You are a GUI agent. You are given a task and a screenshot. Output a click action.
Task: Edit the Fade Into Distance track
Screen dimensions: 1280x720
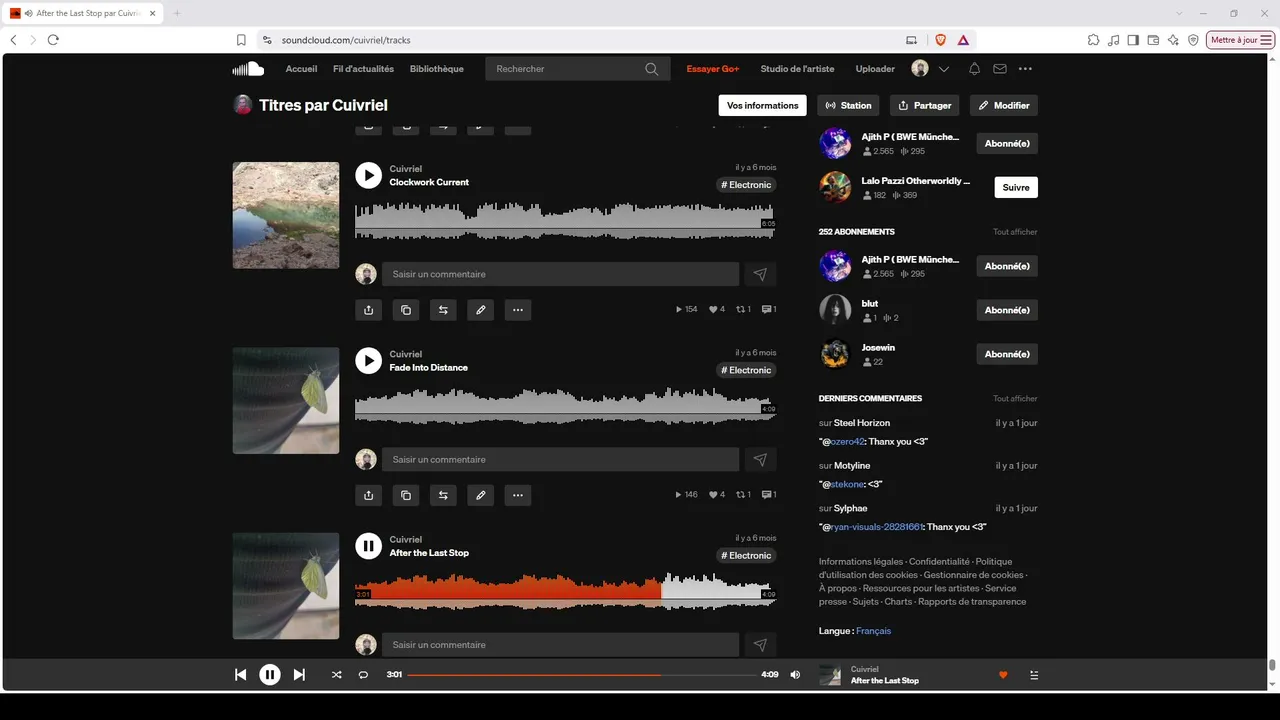[481, 495]
